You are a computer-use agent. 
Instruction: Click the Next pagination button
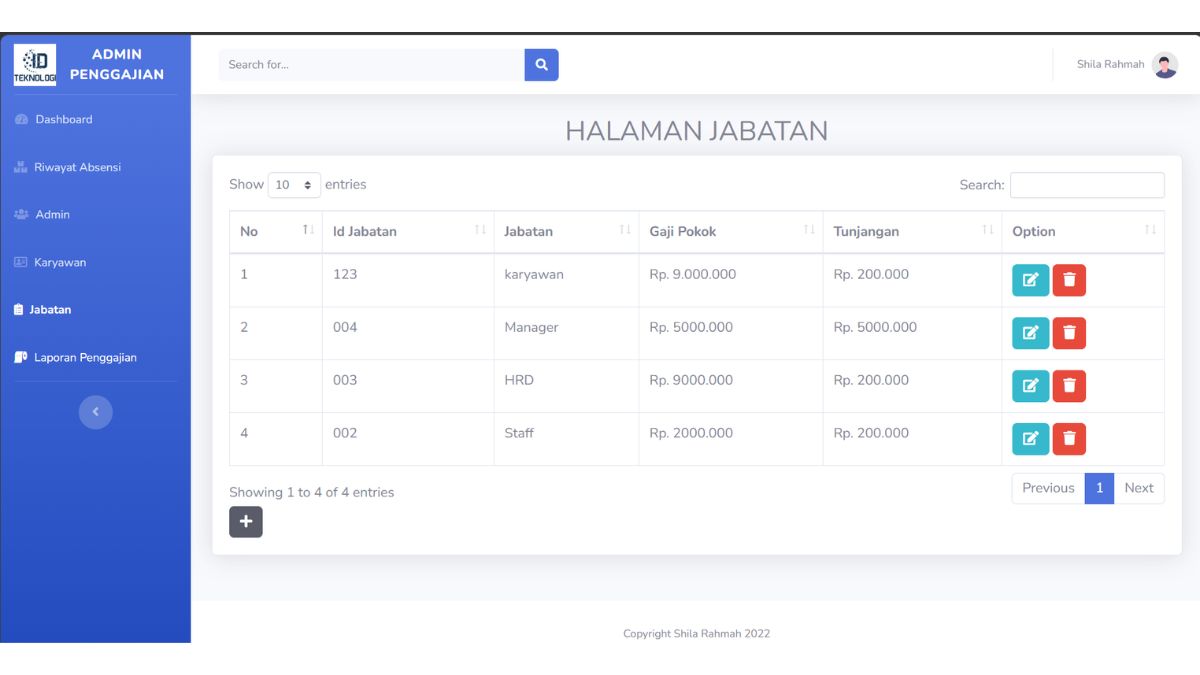(x=1139, y=488)
